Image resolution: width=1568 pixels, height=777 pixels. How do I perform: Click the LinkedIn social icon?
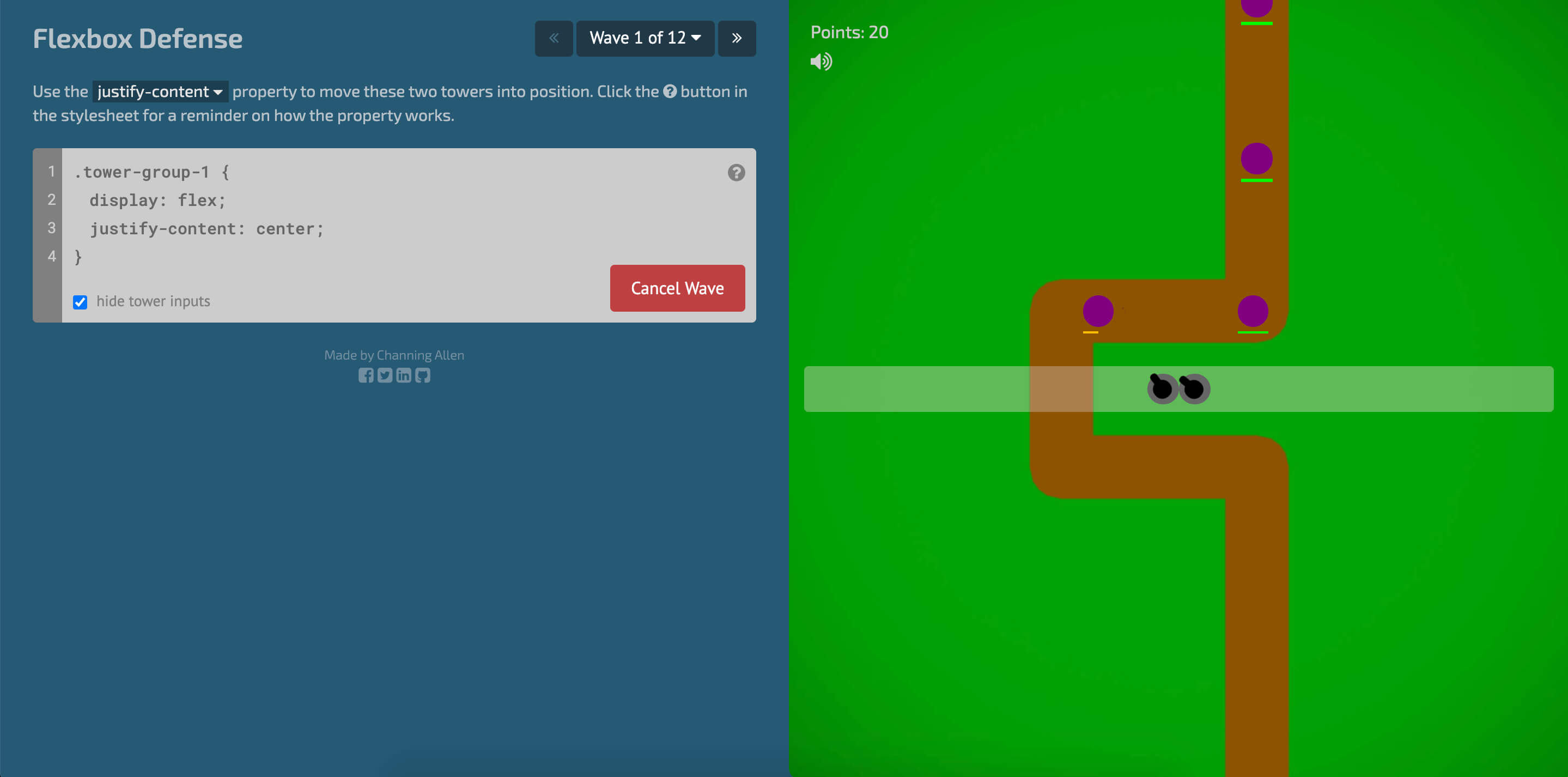pos(404,375)
